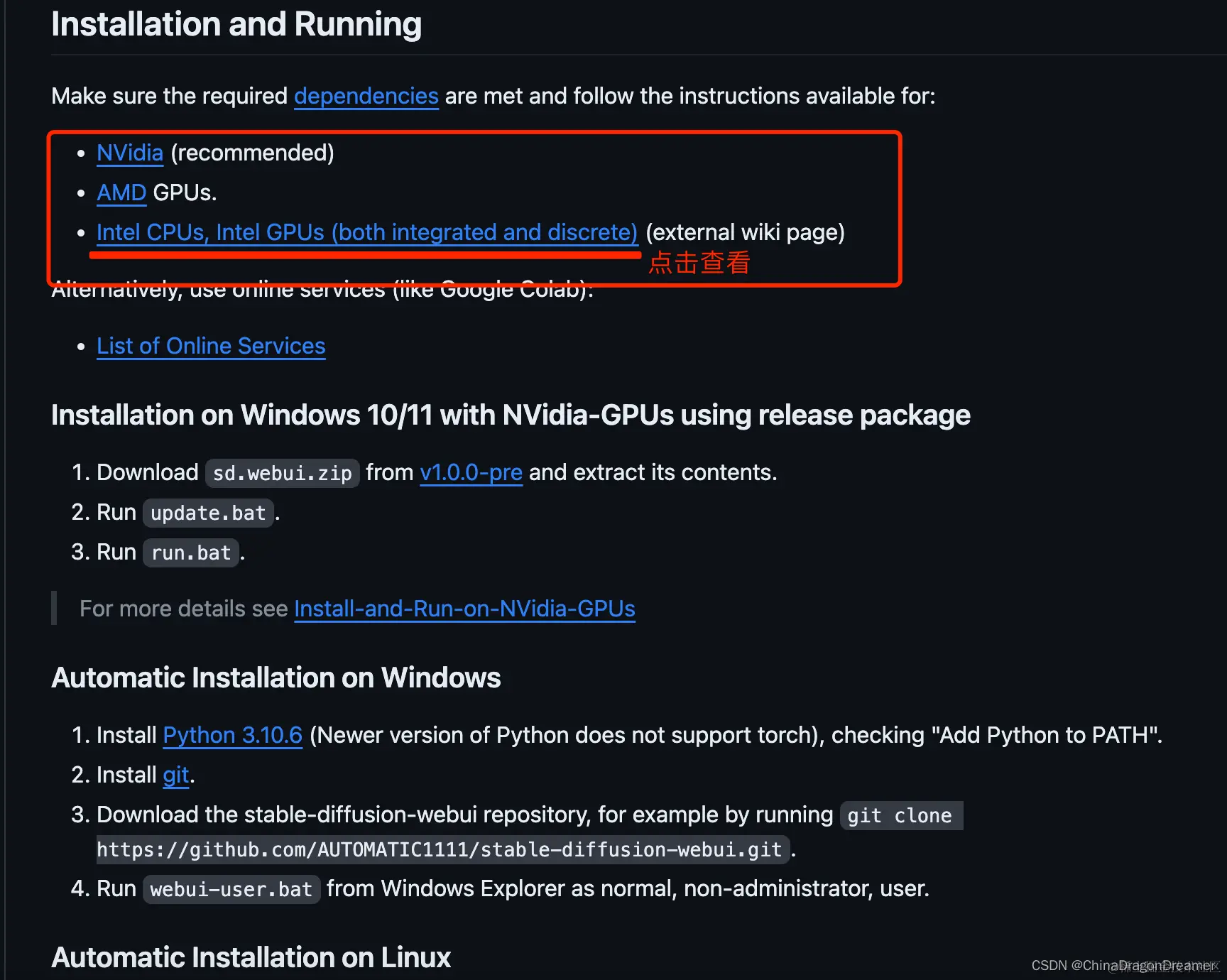Click the 'For more details see' text

184,609
